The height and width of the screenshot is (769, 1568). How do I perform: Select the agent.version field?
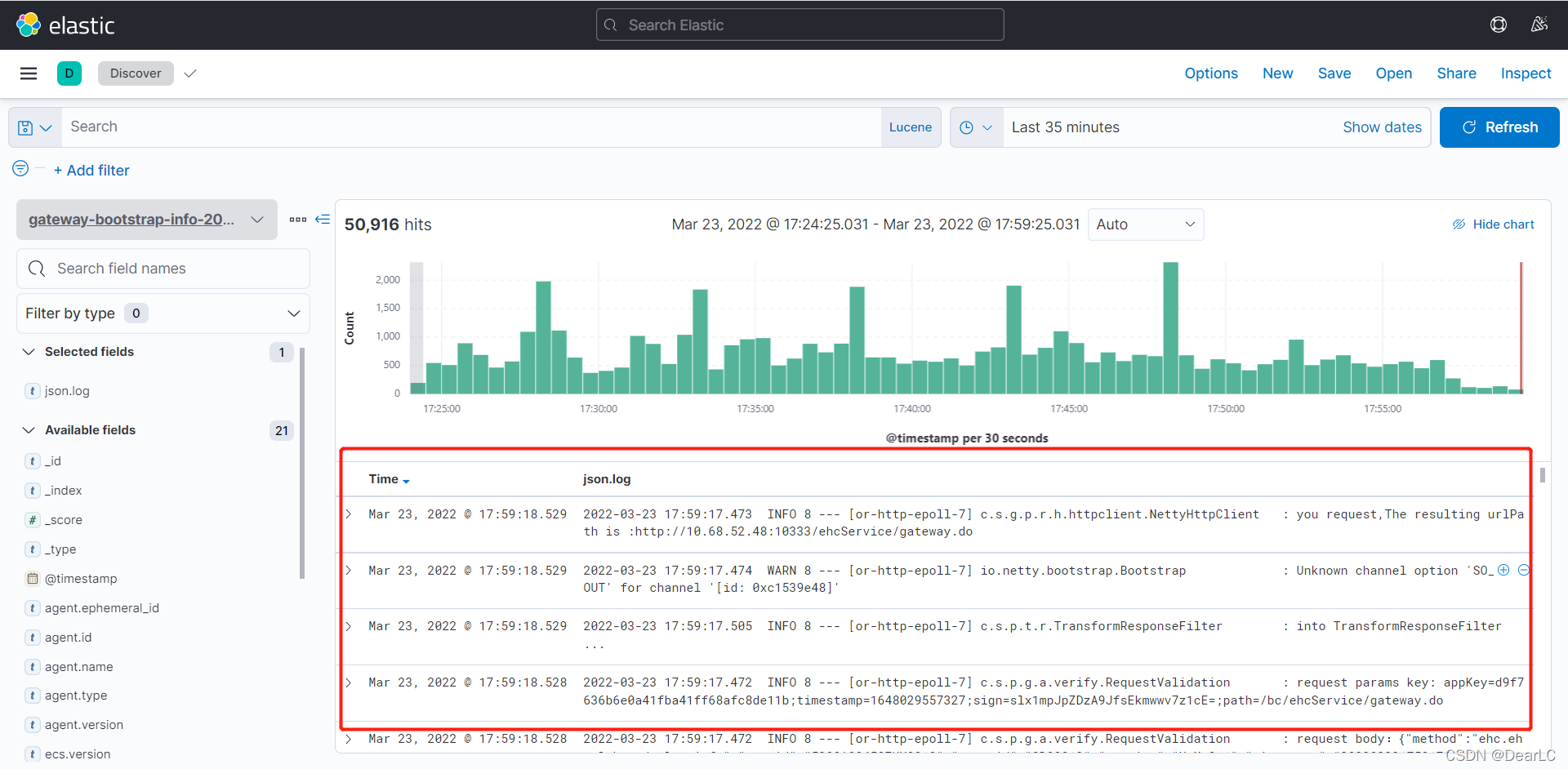(84, 725)
